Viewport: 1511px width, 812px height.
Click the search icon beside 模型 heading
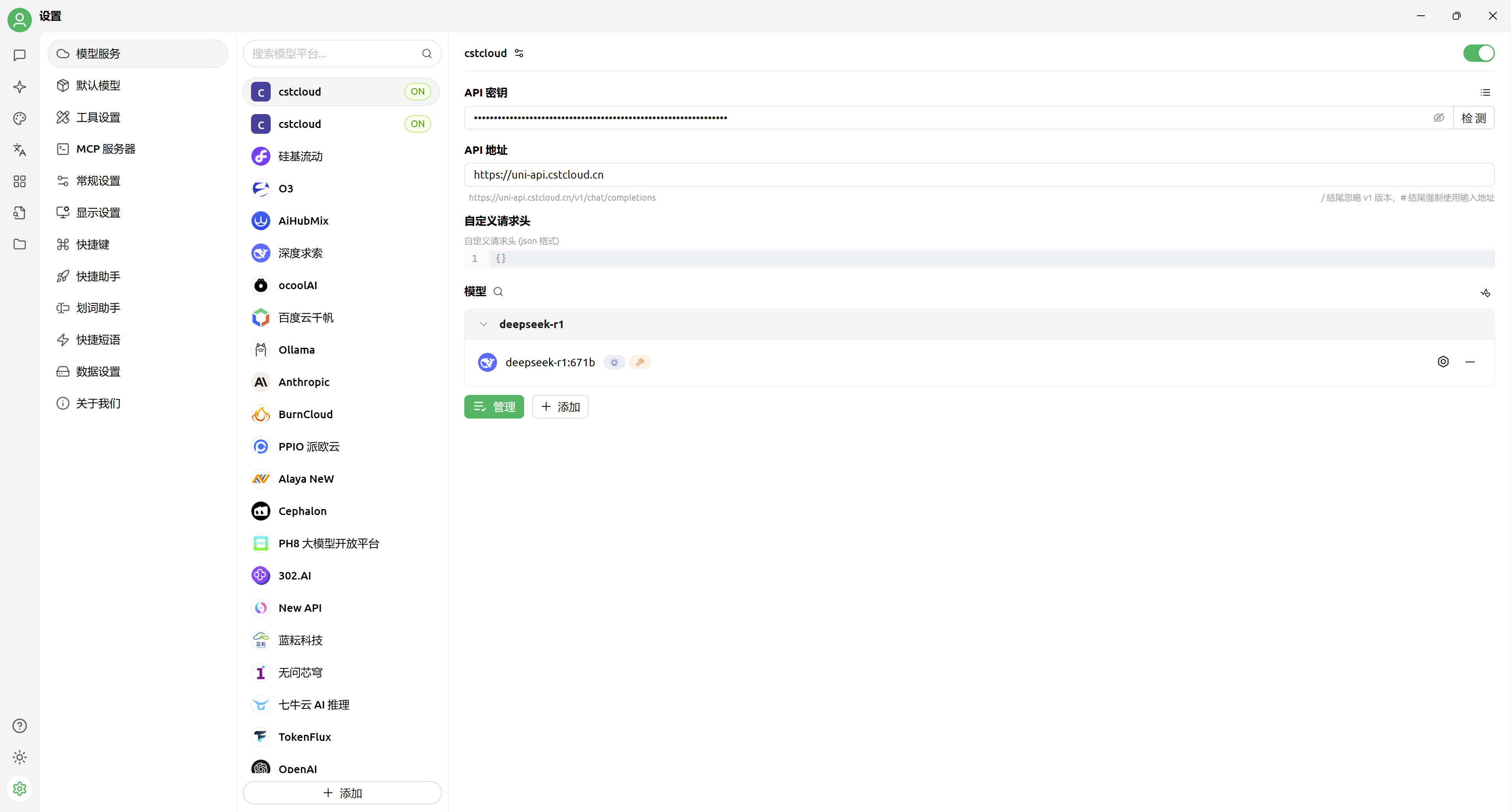click(x=498, y=292)
